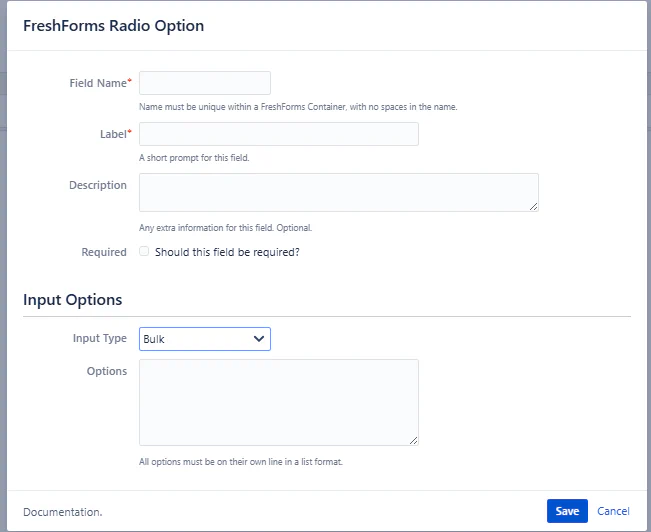Open the Input Type dropdown
This screenshot has height=532, width=651.
point(204,339)
